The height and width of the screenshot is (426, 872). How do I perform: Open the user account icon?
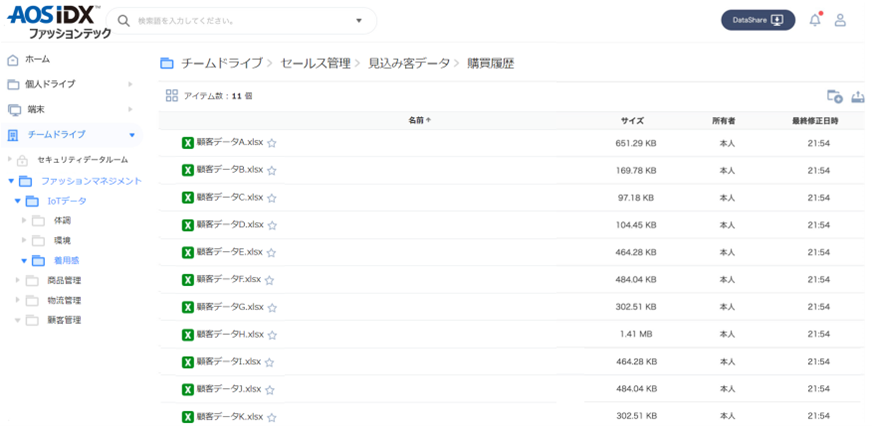(840, 20)
